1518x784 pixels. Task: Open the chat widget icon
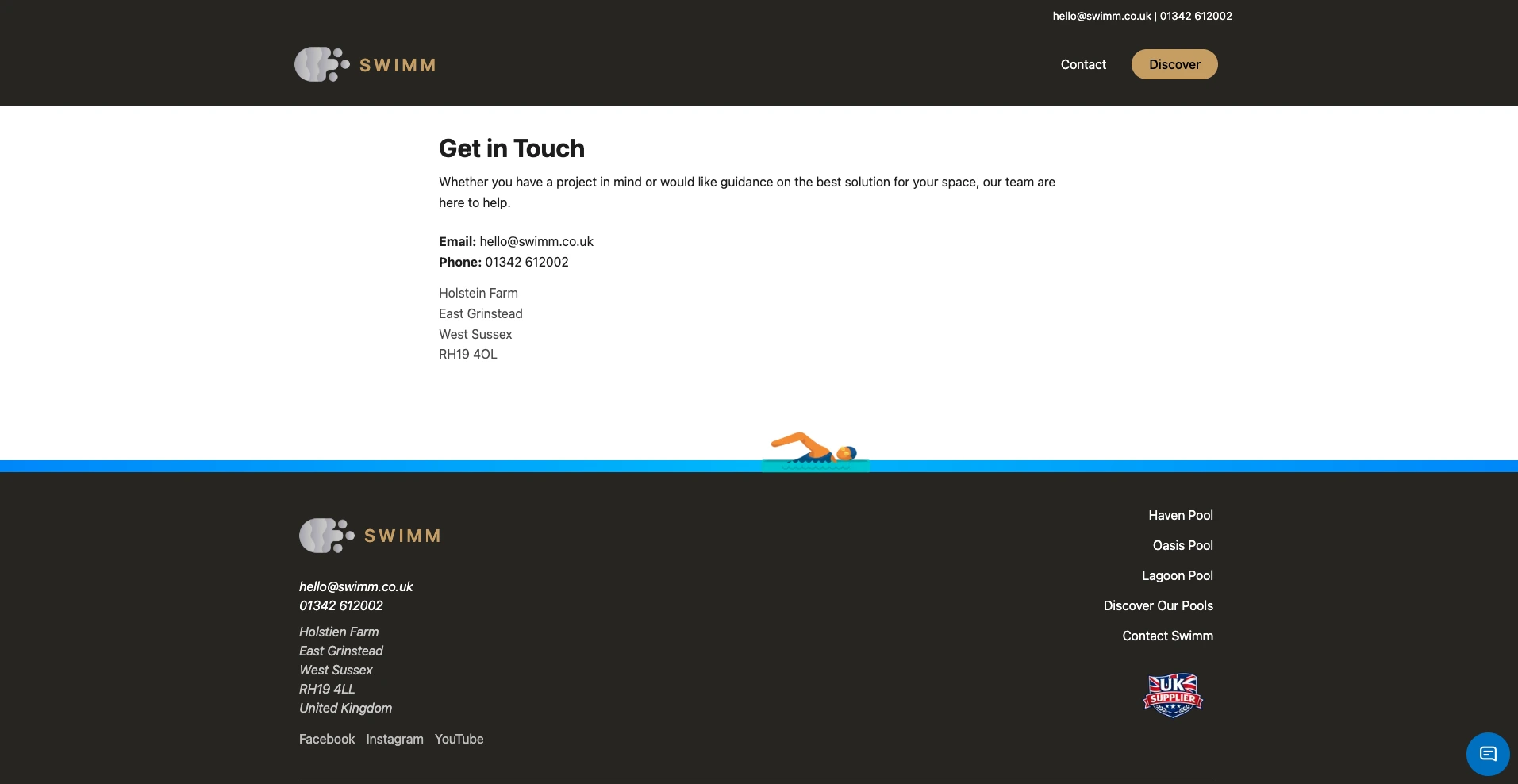coord(1488,754)
